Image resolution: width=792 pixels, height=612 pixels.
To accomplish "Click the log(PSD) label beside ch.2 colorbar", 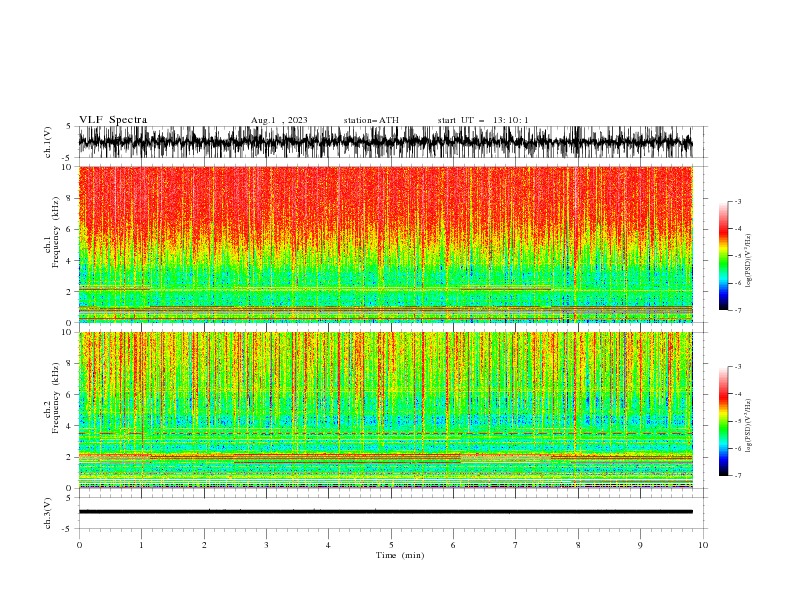I will pyautogui.click(x=748, y=426).
